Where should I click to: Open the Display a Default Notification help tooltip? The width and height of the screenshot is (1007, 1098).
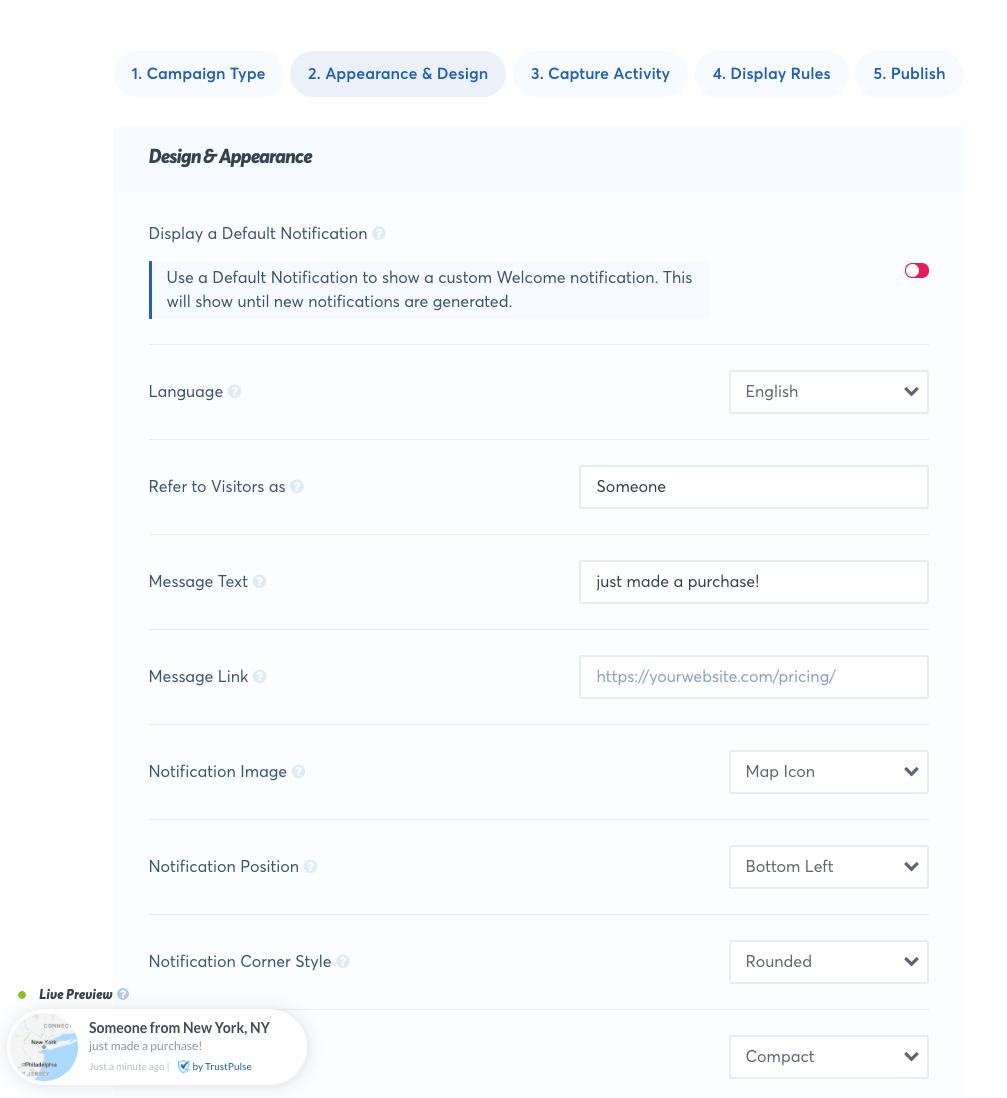(378, 233)
